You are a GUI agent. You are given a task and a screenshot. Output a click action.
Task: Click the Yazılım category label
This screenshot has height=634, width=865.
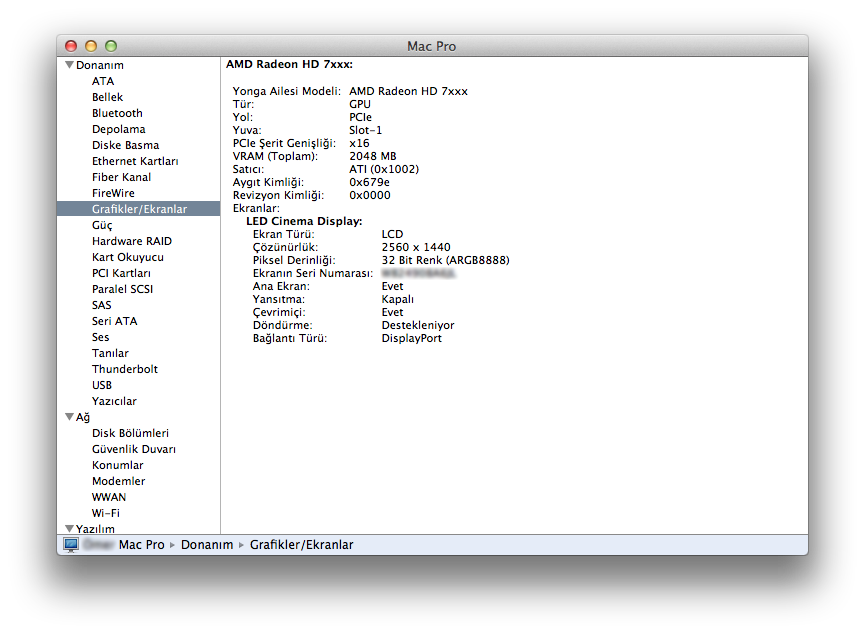[x=95, y=529]
